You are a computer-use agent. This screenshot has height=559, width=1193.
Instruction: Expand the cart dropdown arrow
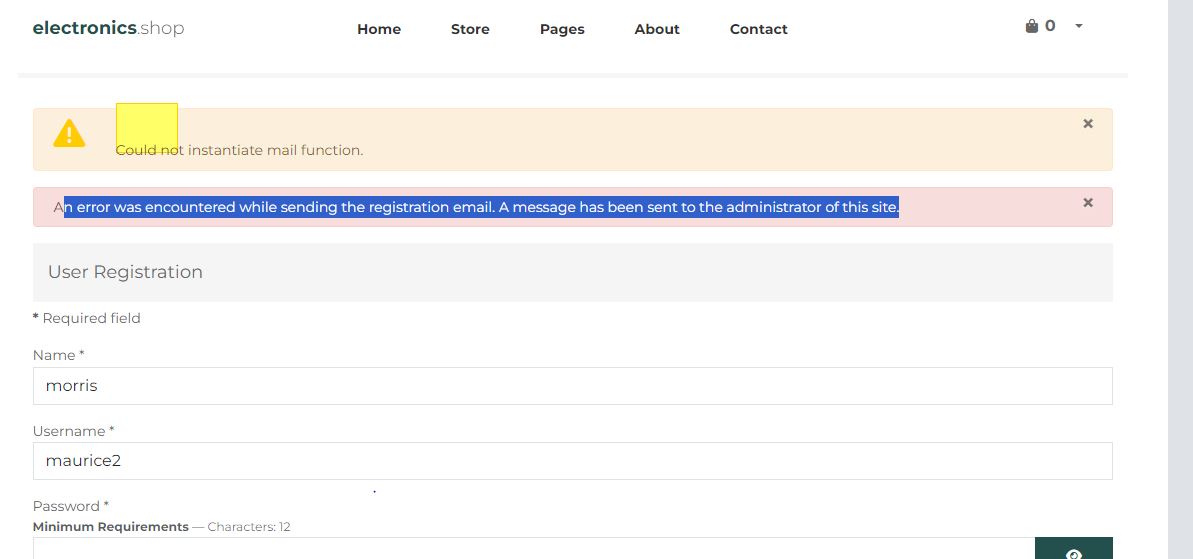(1079, 26)
